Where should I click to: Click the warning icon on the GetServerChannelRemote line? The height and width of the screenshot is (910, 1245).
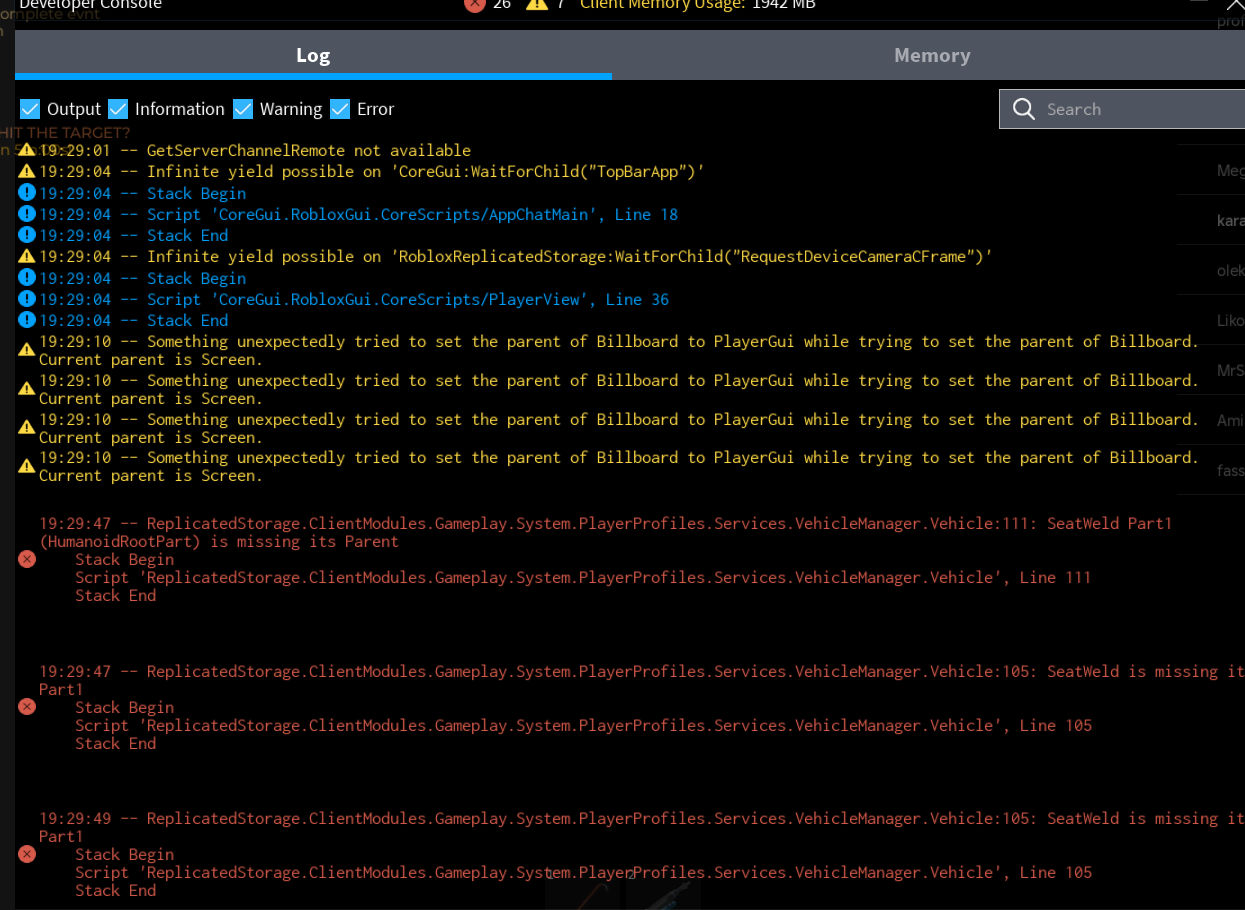point(27,149)
